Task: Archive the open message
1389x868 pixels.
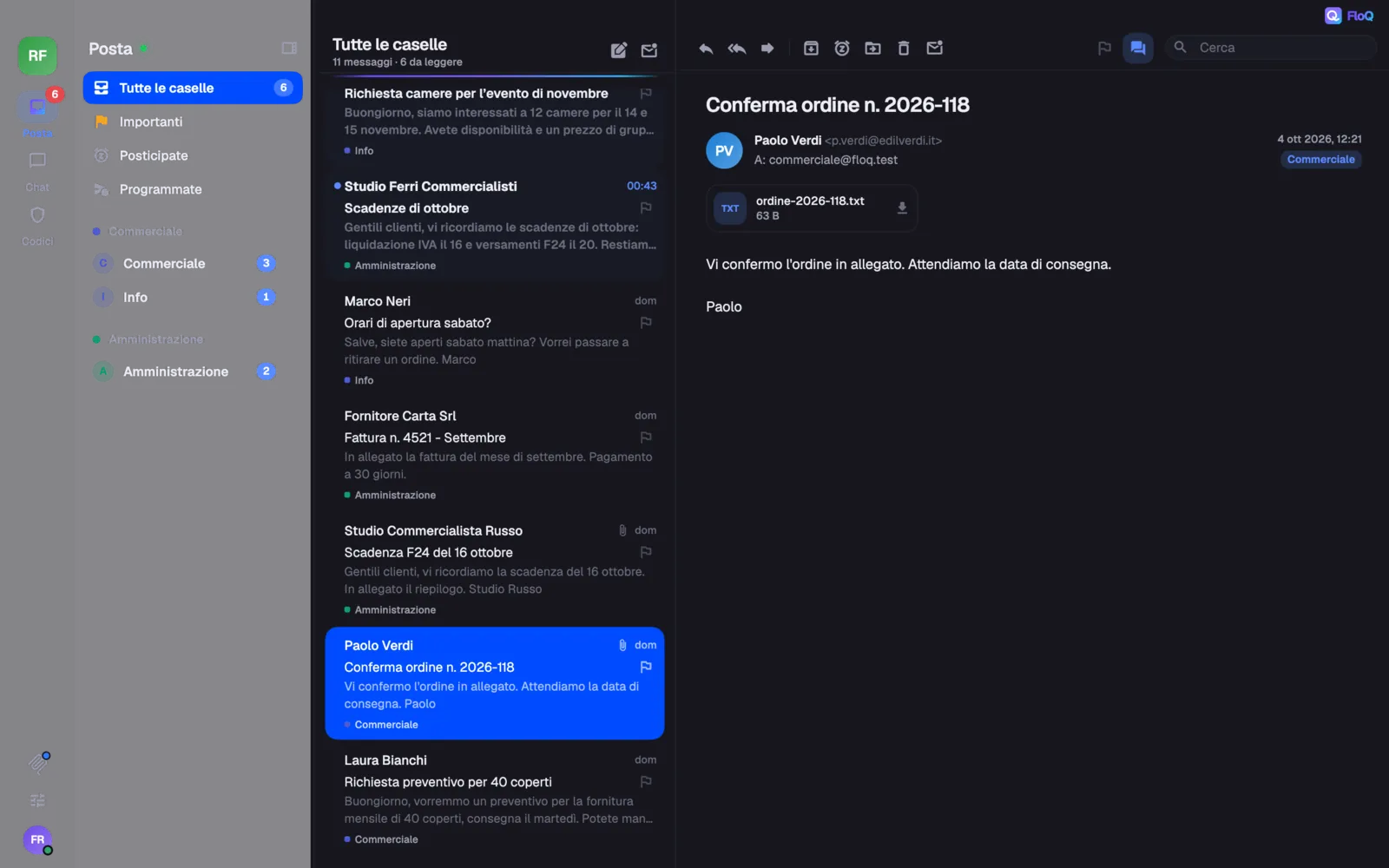Action: pyautogui.click(x=811, y=49)
